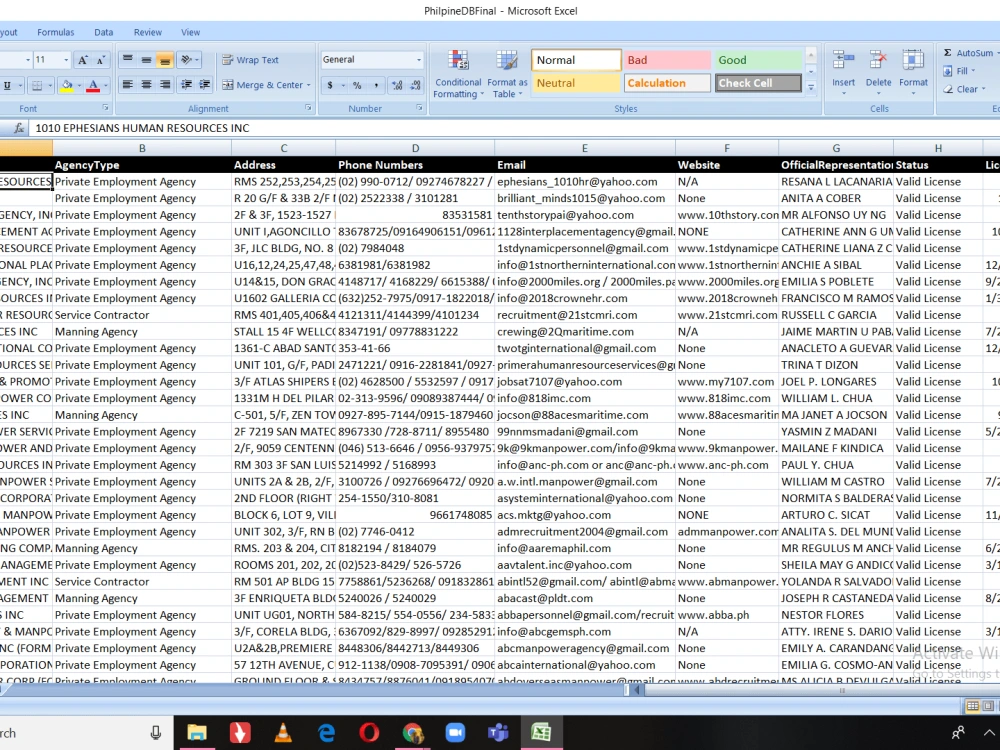Open the View ribbon tab
Viewport: 1000px width, 750px height.
190,32
